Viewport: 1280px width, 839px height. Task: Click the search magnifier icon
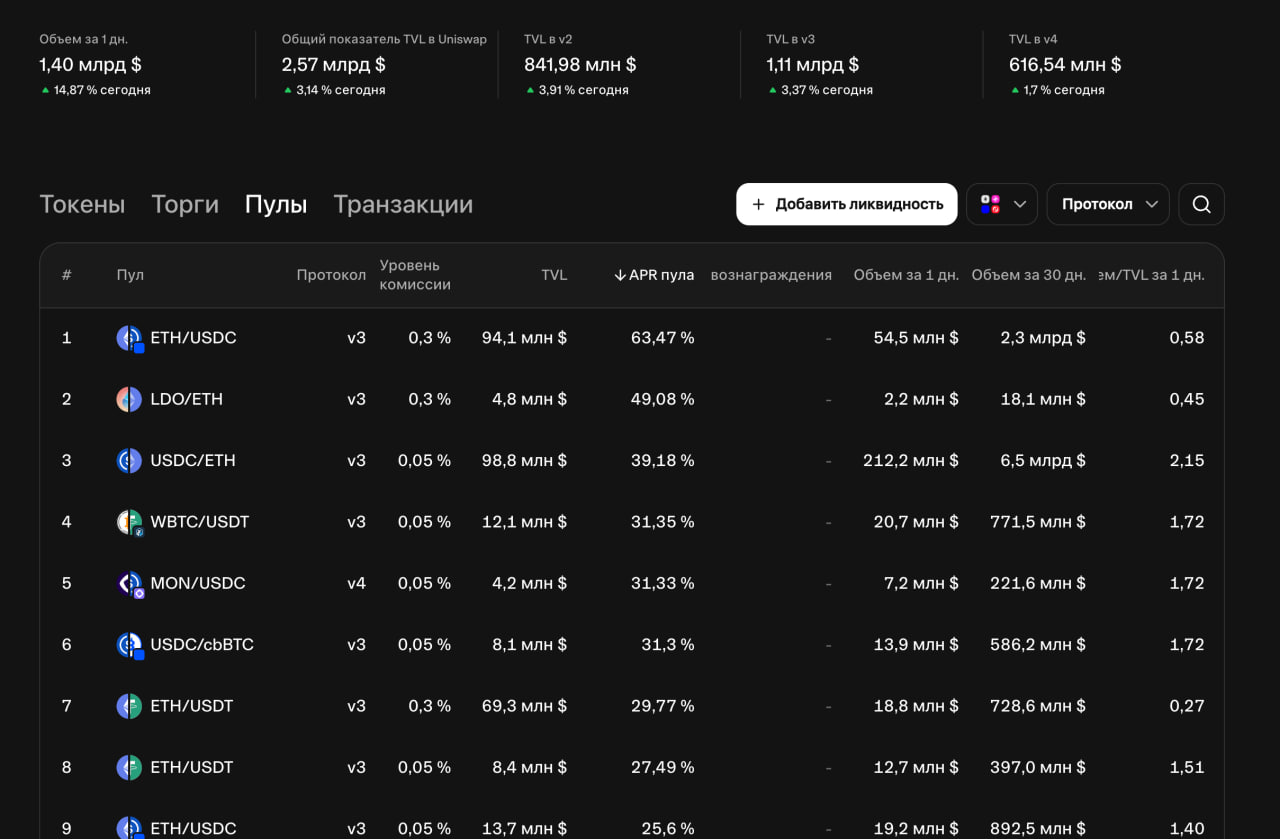point(1201,204)
